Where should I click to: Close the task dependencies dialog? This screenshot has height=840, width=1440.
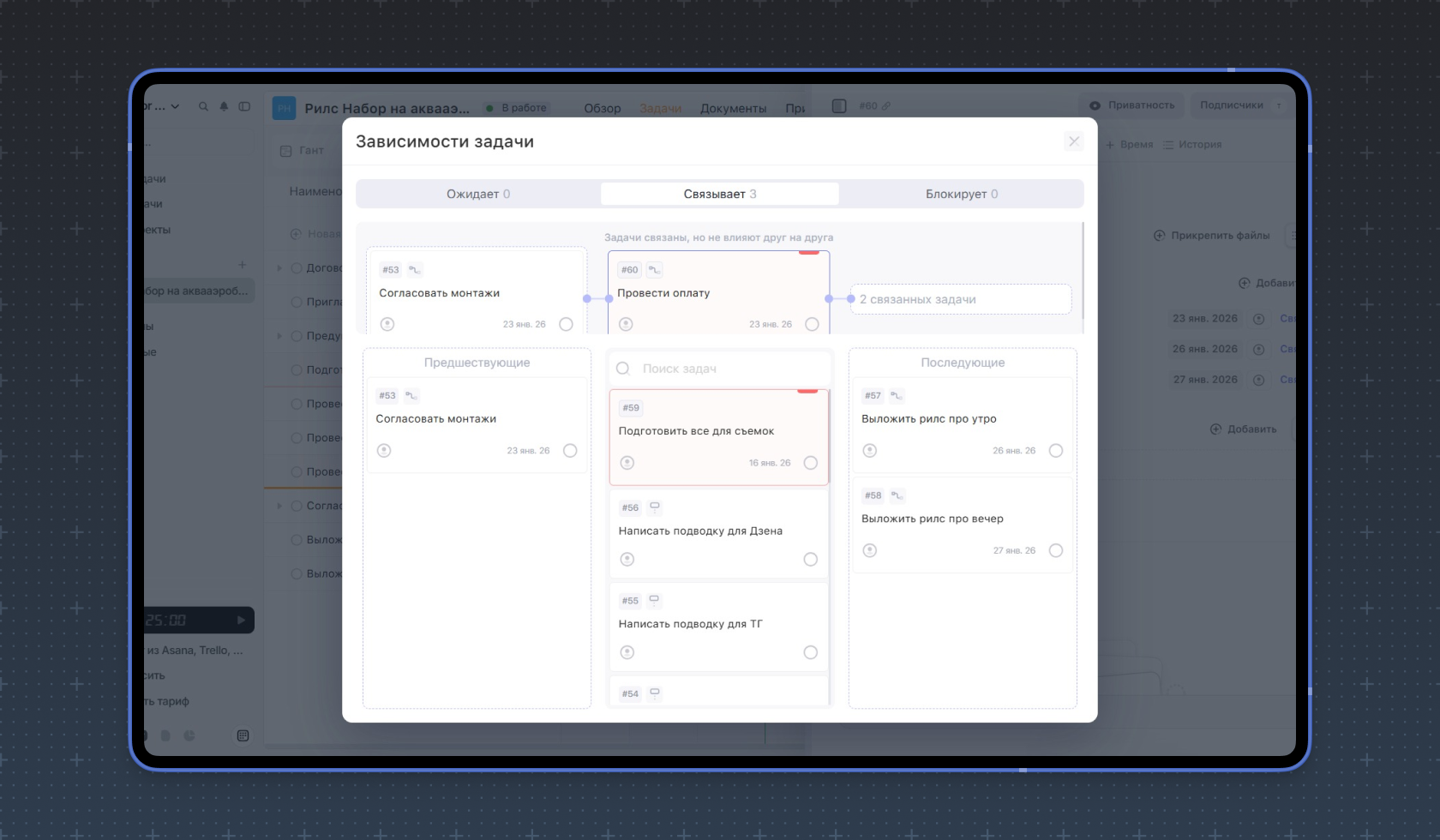(x=1073, y=141)
